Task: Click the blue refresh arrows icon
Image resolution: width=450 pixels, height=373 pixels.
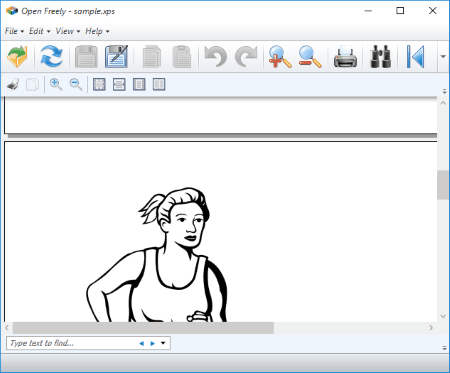Action: pyautogui.click(x=51, y=56)
